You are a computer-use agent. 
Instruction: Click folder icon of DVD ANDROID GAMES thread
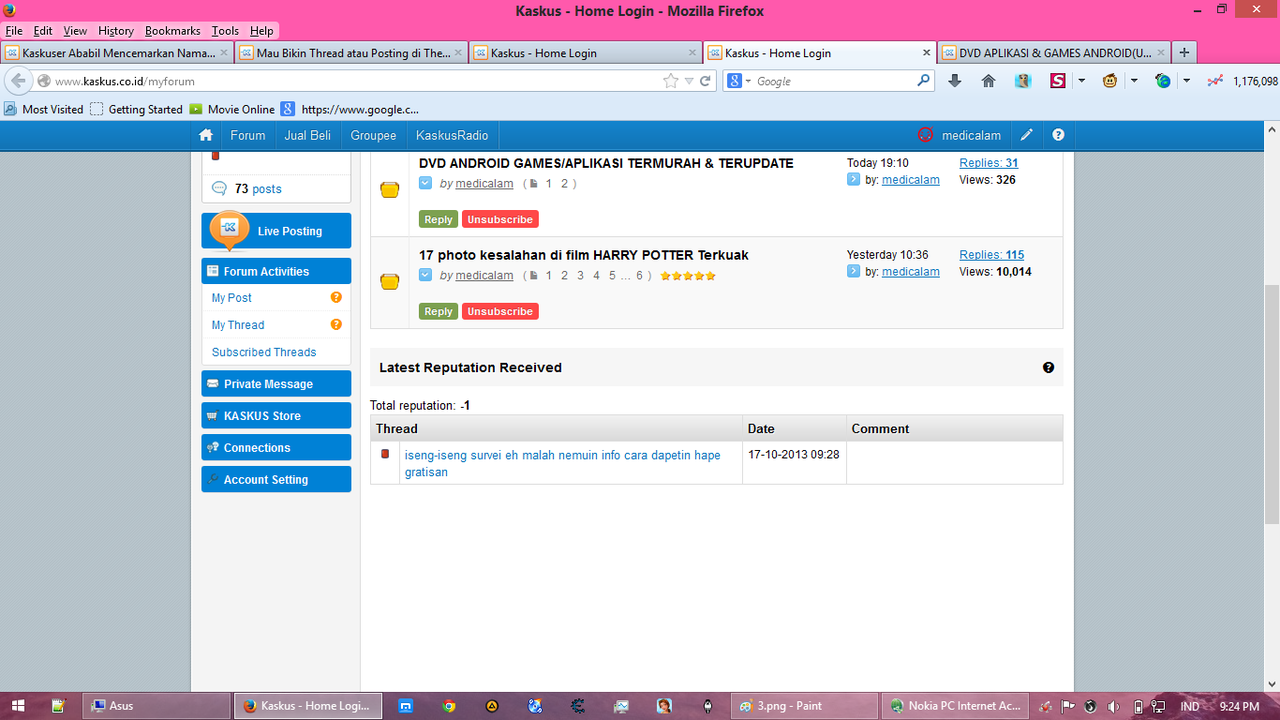pos(390,190)
